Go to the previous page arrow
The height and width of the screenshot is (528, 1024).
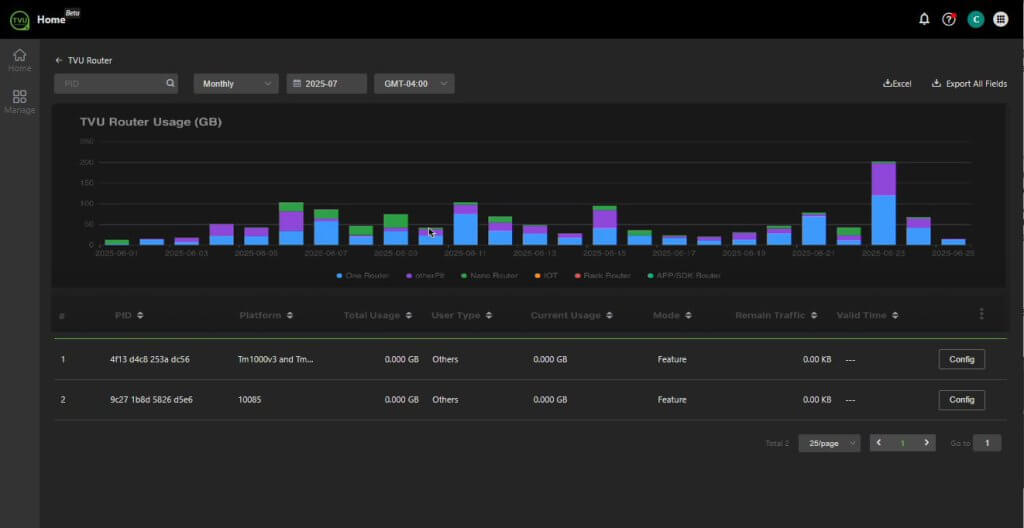[879, 443]
